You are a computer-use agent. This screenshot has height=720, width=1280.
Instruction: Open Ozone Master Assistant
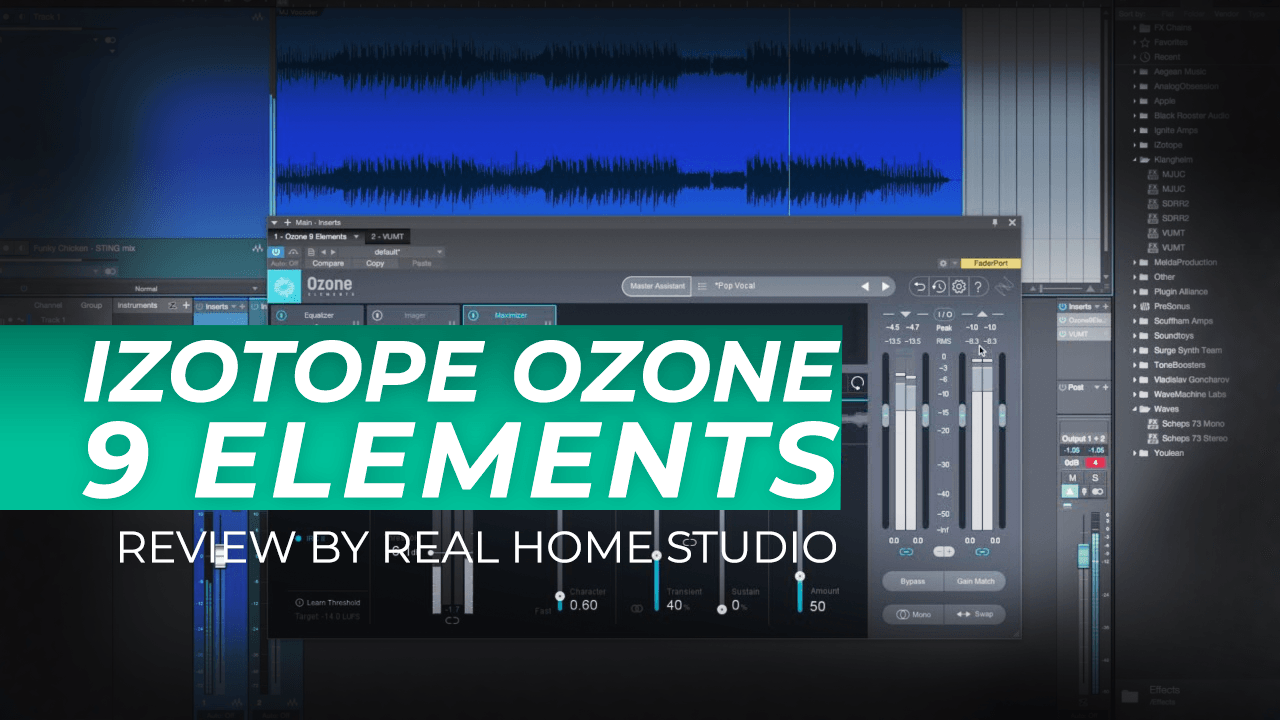657,286
